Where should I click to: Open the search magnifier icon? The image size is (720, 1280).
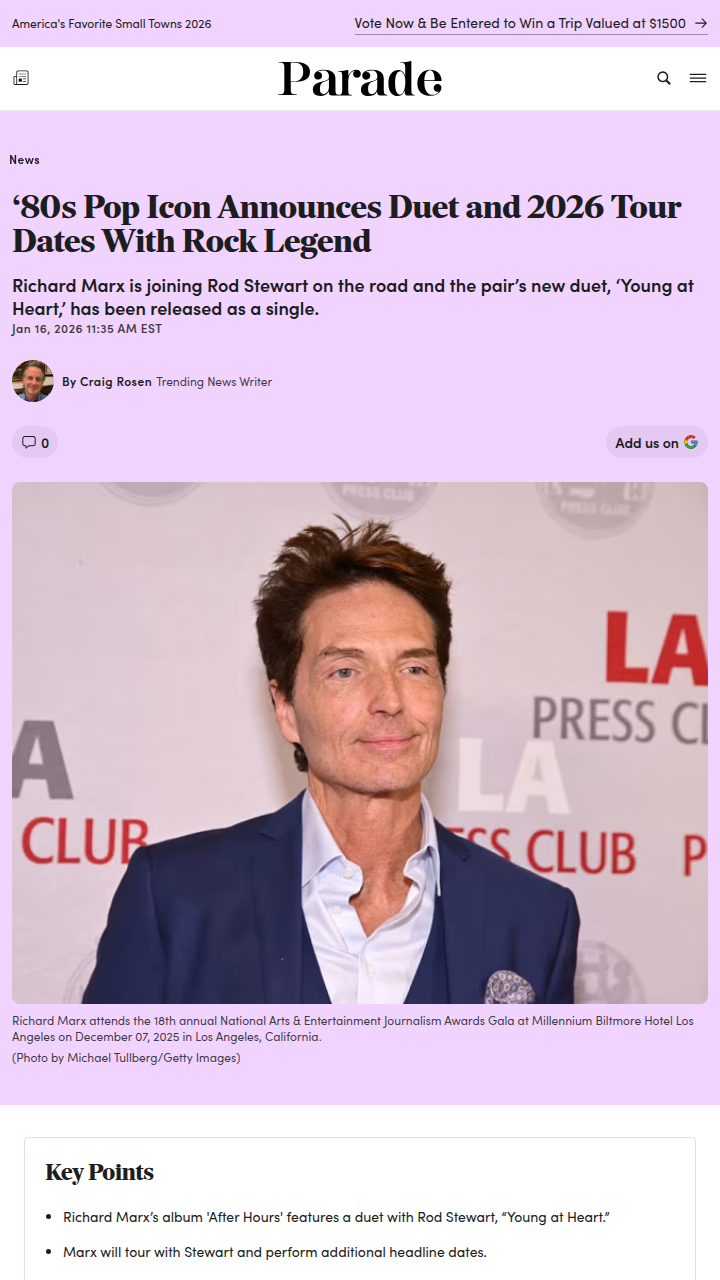pos(664,78)
